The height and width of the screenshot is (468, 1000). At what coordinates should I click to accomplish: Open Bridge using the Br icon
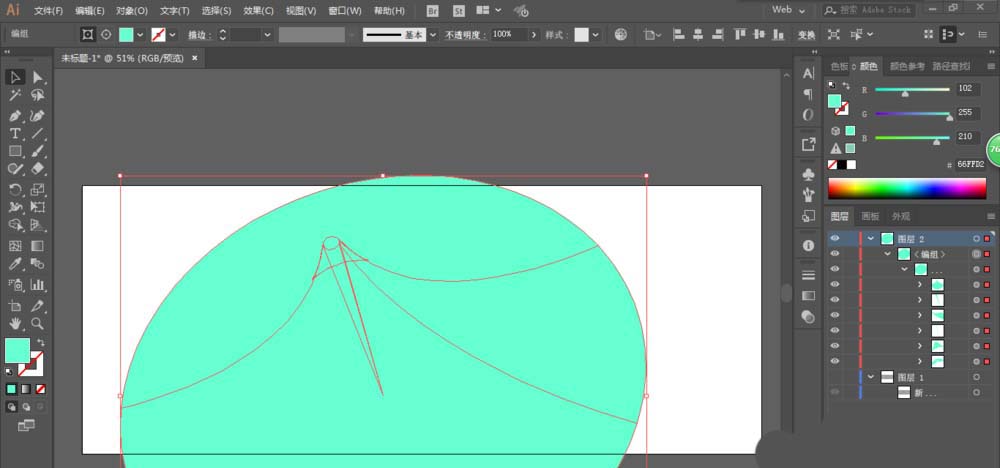coord(433,11)
